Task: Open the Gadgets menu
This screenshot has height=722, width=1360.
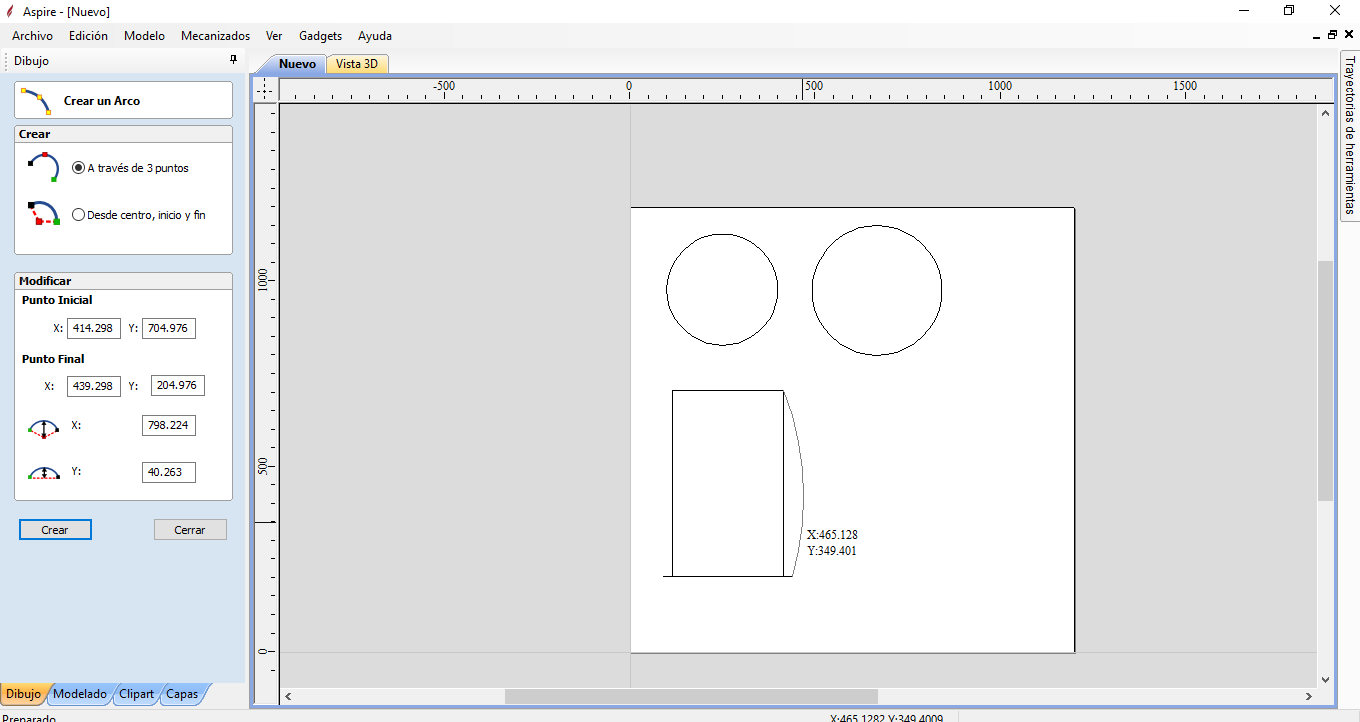Action: coord(320,36)
